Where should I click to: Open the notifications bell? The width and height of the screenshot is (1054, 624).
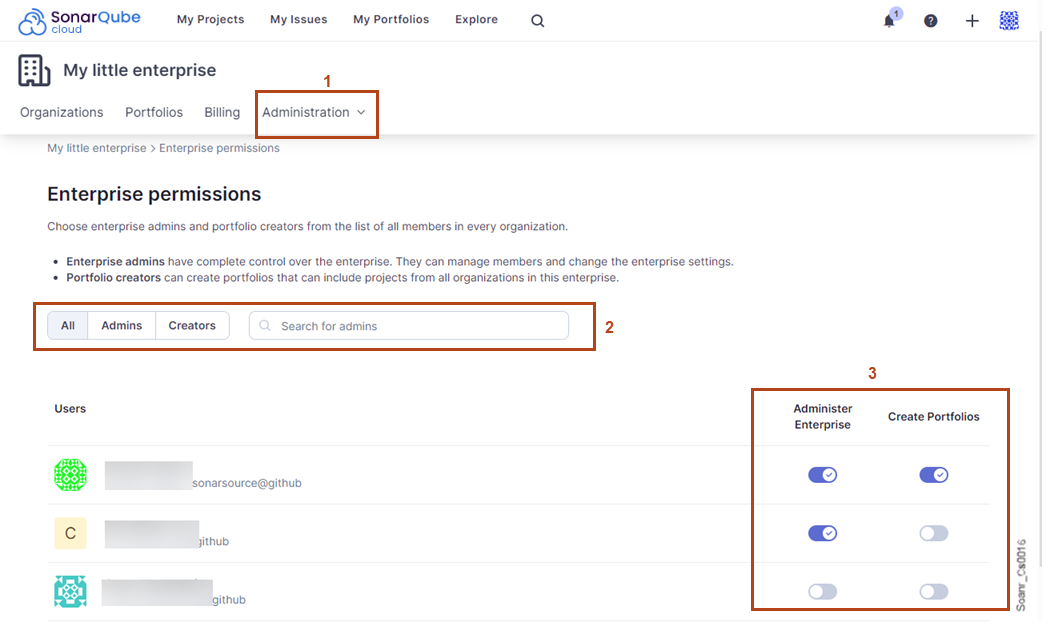(888, 20)
